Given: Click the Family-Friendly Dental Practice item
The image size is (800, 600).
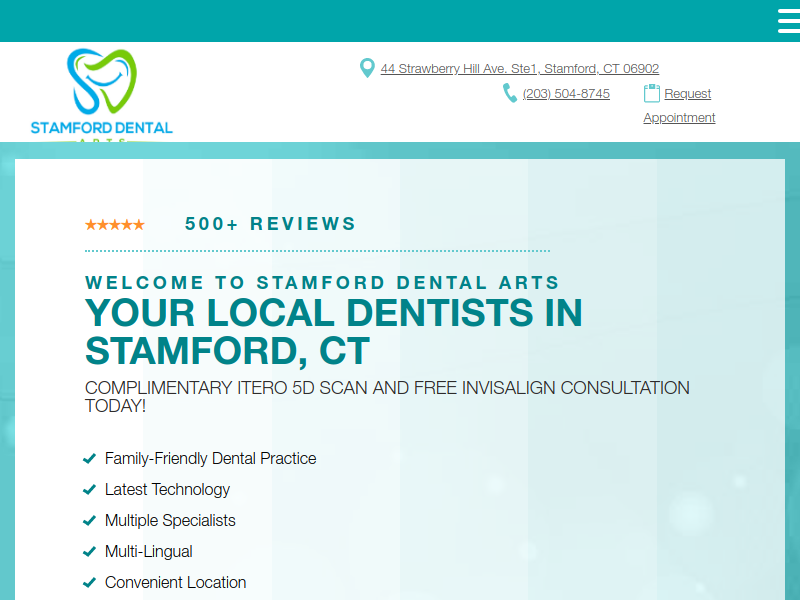Looking at the screenshot, I should pyautogui.click(x=210, y=458).
